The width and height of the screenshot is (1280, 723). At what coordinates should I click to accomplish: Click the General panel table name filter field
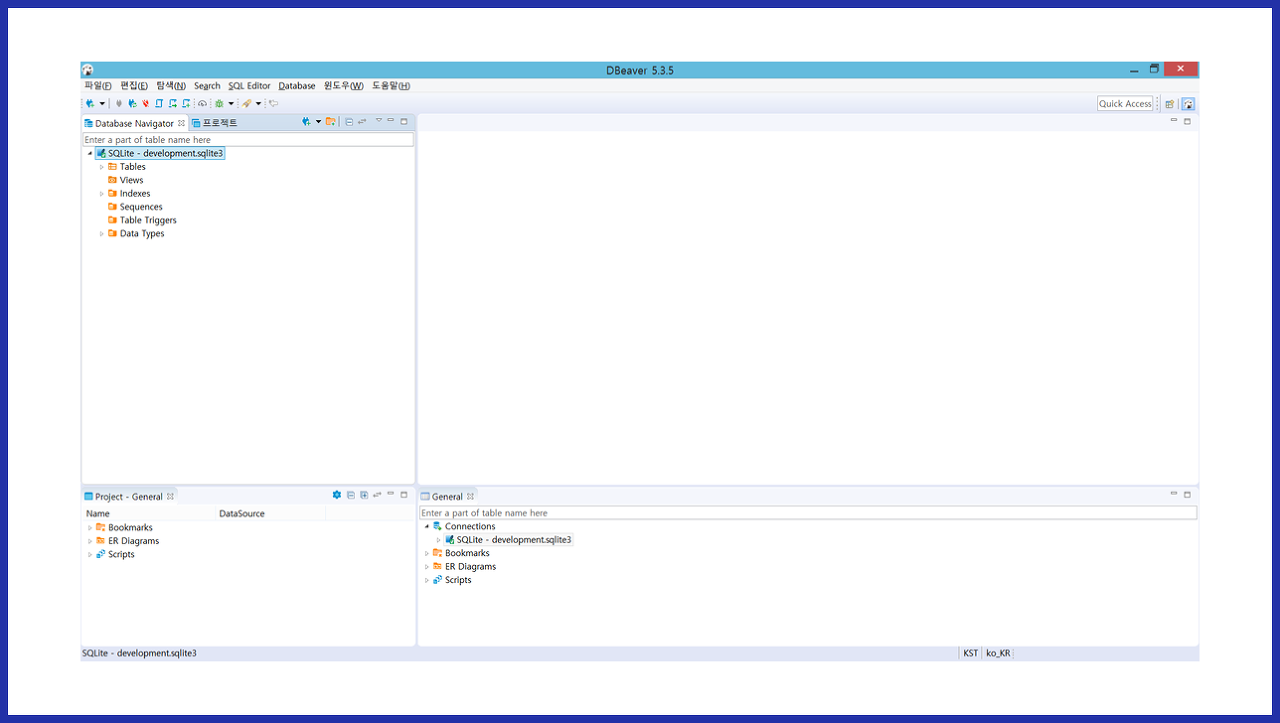tap(808, 513)
